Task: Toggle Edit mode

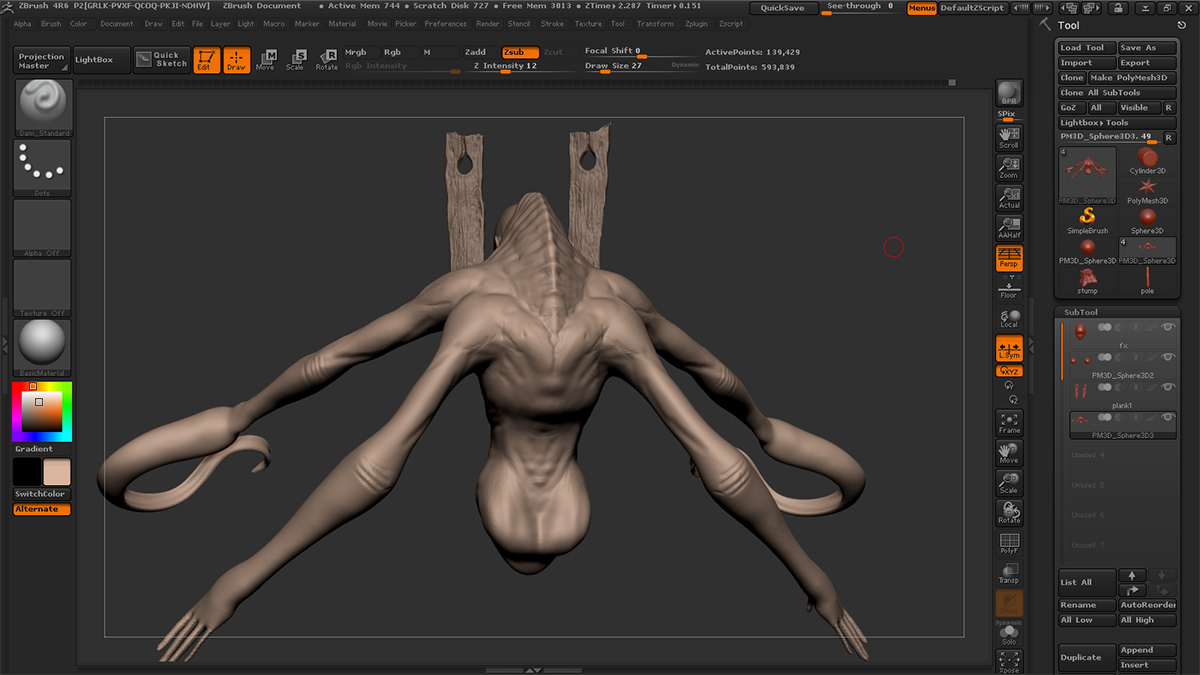Action: tap(207, 60)
